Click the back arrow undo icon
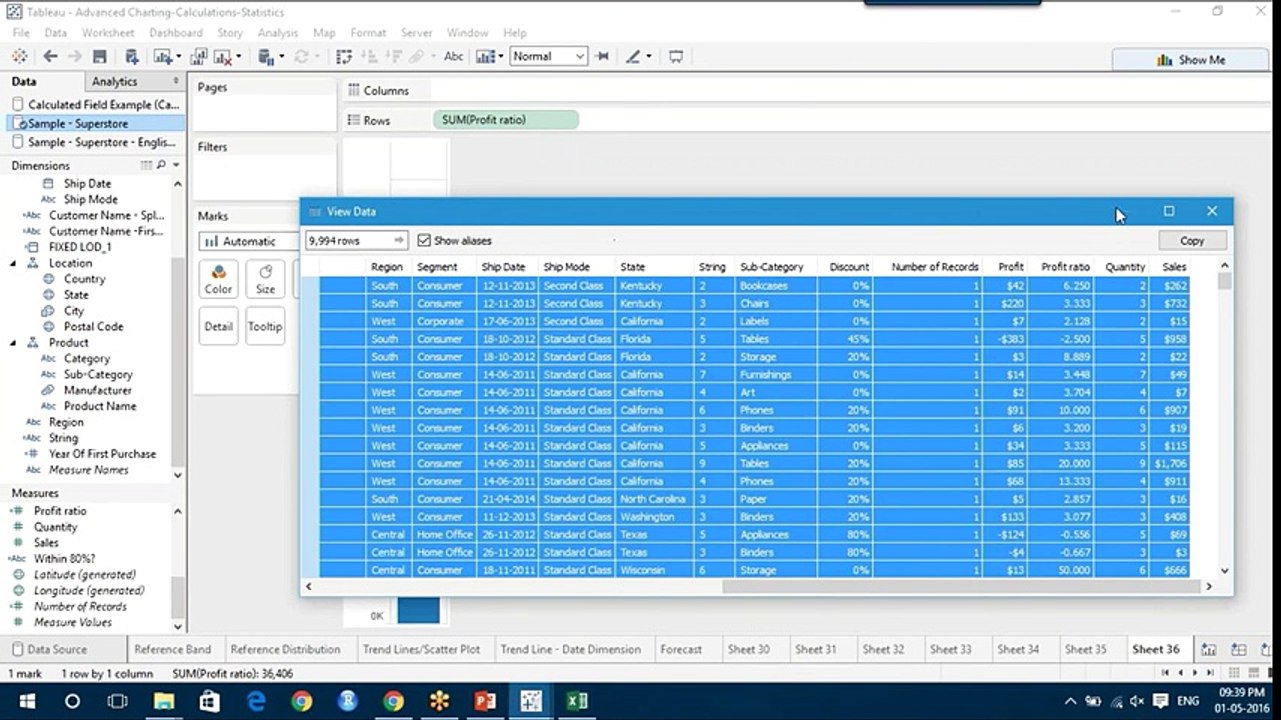1281x720 pixels. 50,57
